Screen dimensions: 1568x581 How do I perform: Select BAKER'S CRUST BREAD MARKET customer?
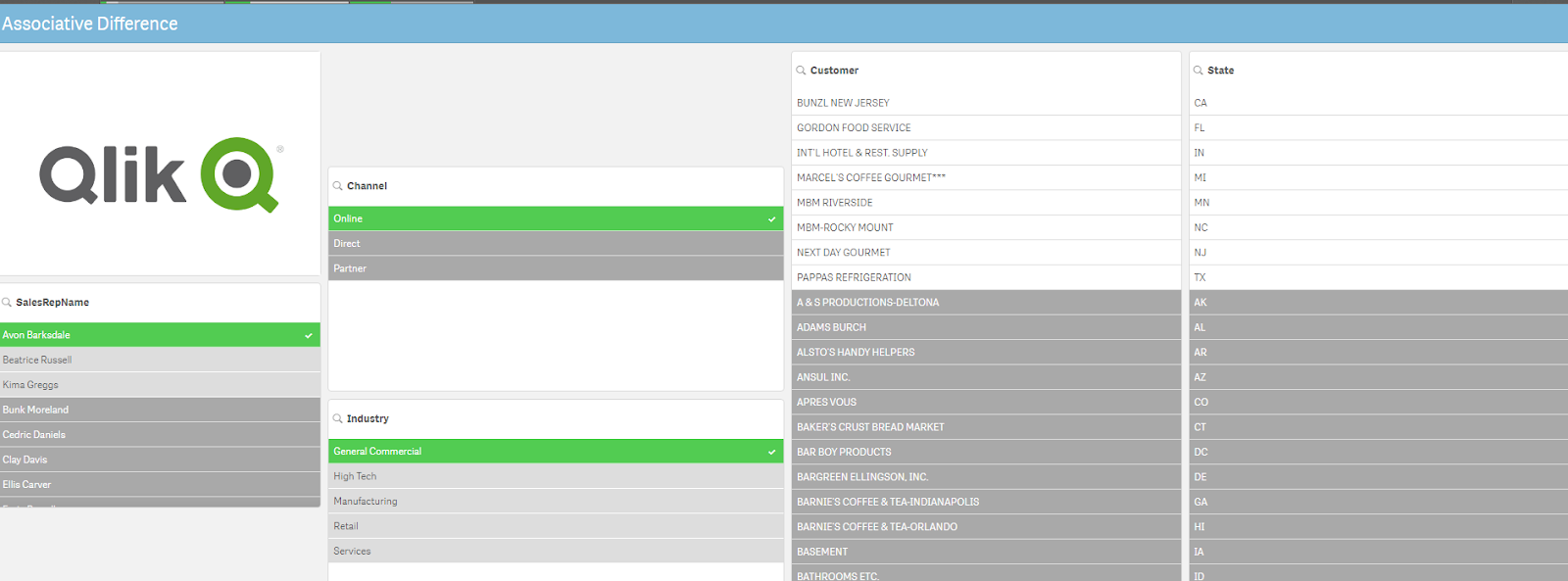pyautogui.click(x=986, y=427)
